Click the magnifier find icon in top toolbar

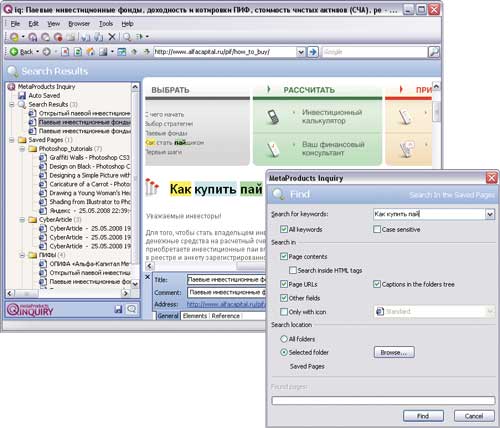coord(127,37)
